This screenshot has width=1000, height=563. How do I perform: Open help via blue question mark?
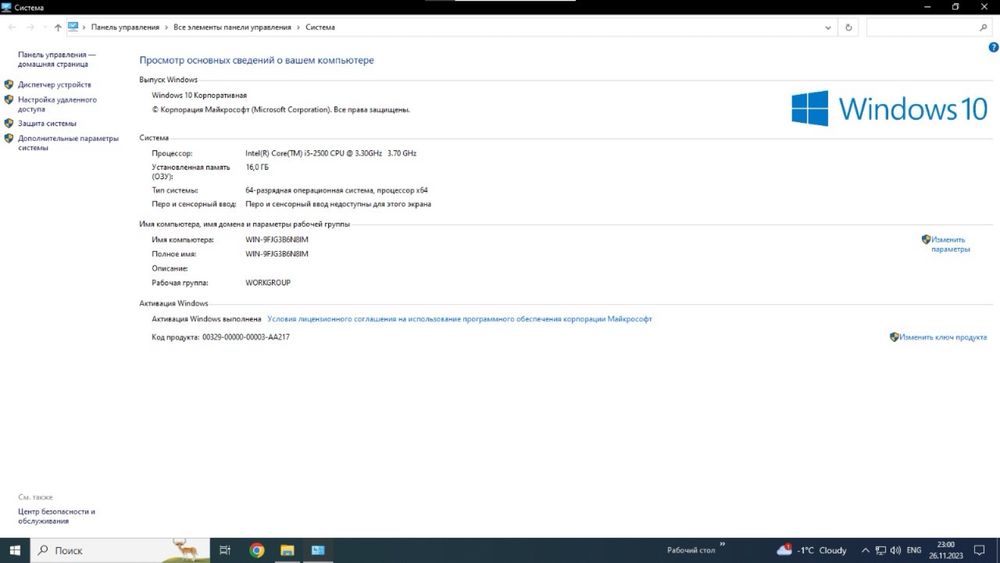(994, 47)
